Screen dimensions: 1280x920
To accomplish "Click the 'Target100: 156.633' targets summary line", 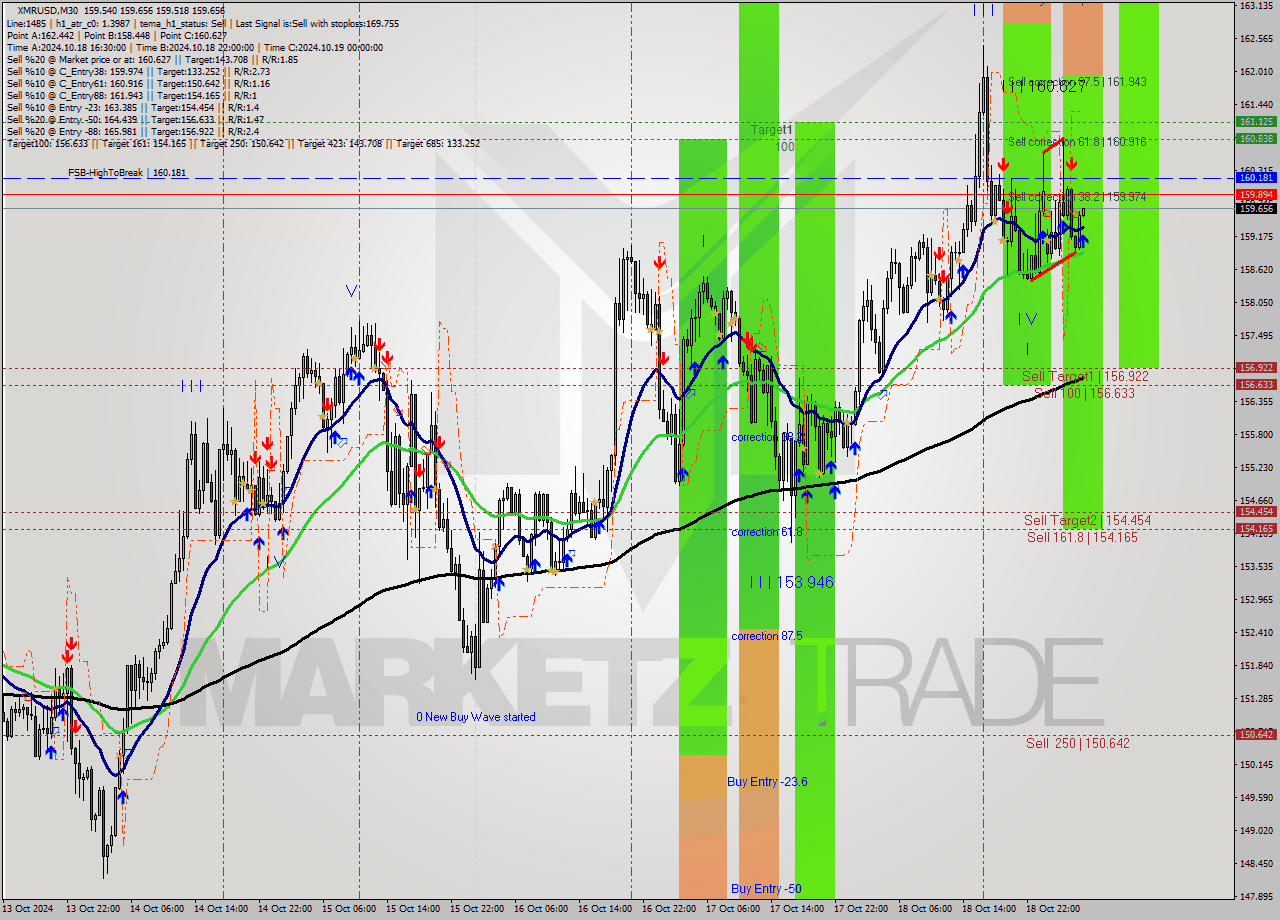I will click(243, 143).
